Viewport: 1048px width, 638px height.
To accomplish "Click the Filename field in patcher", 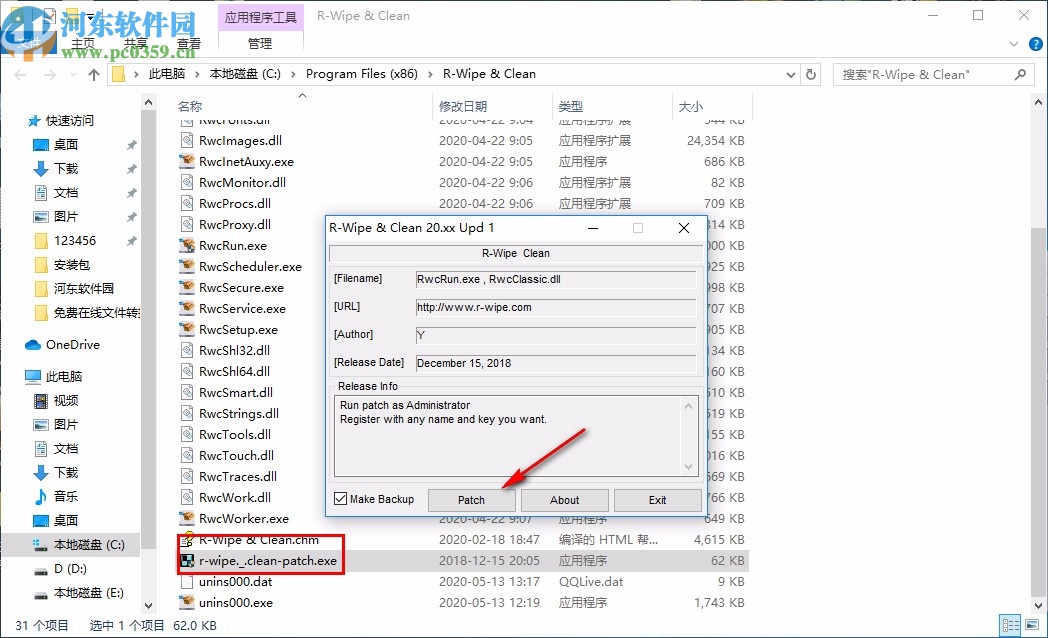I will coord(555,279).
